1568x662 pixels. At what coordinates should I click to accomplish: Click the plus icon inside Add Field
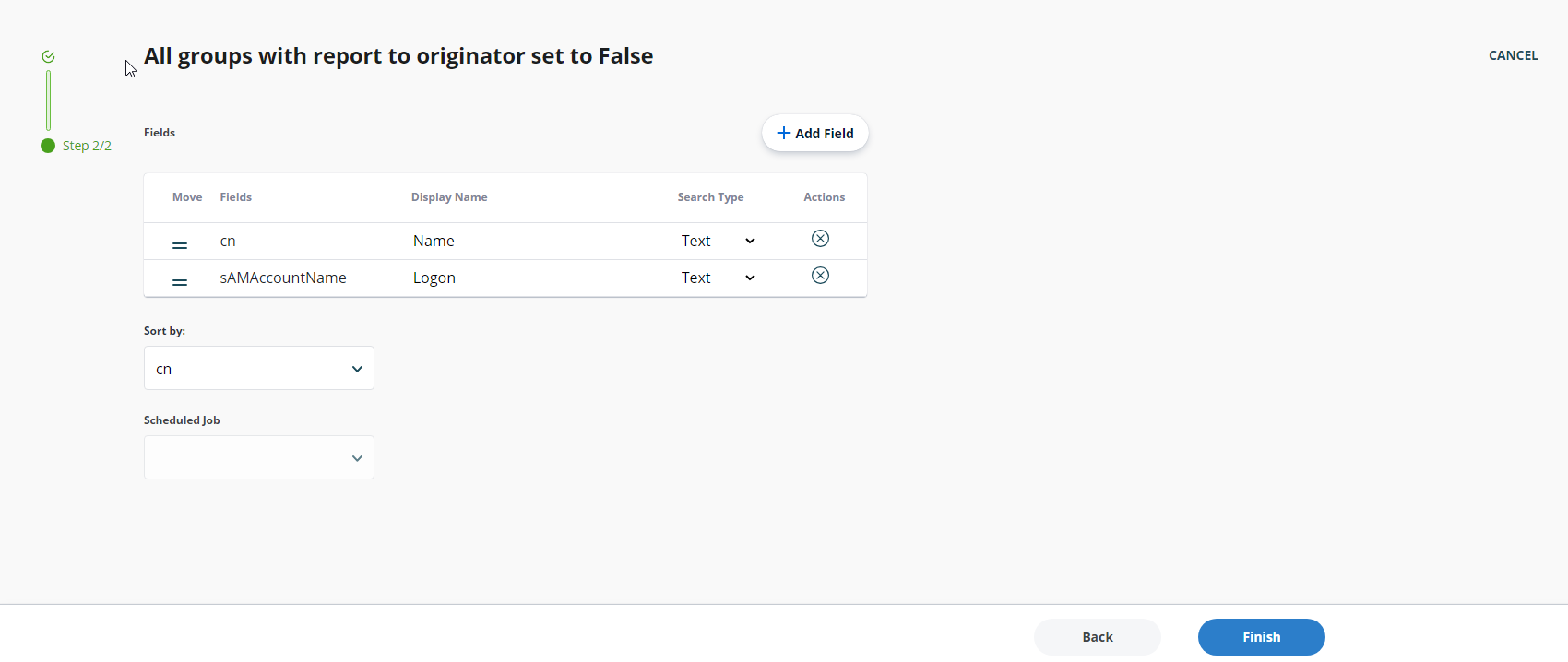point(782,133)
